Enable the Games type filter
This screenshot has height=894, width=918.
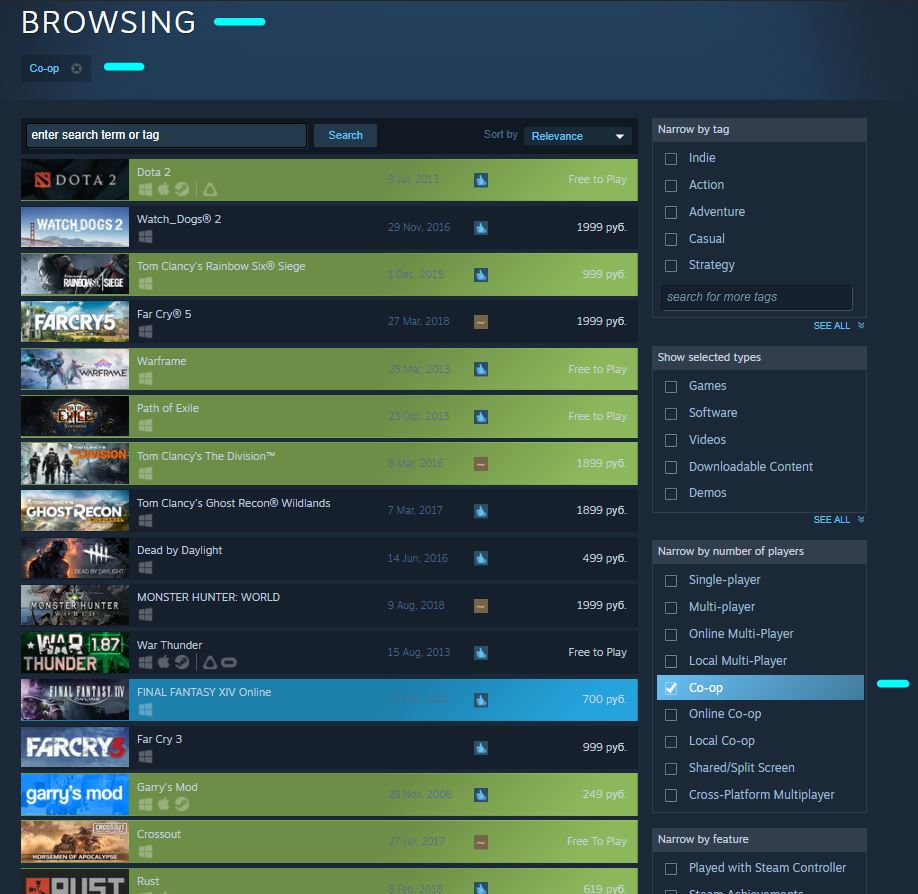[671, 386]
